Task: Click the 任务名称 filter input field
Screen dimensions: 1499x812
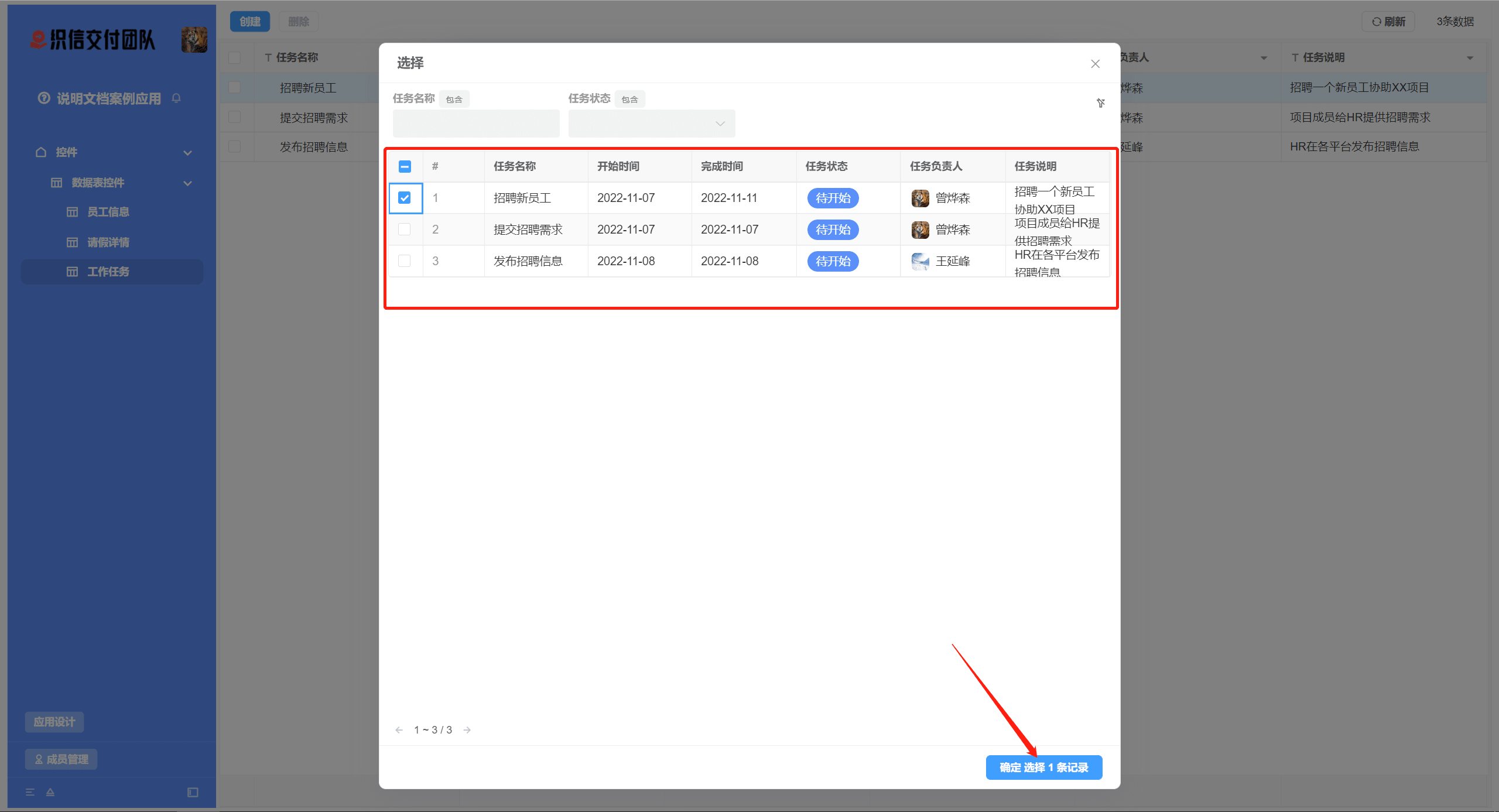Action: [x=475, y=124]
